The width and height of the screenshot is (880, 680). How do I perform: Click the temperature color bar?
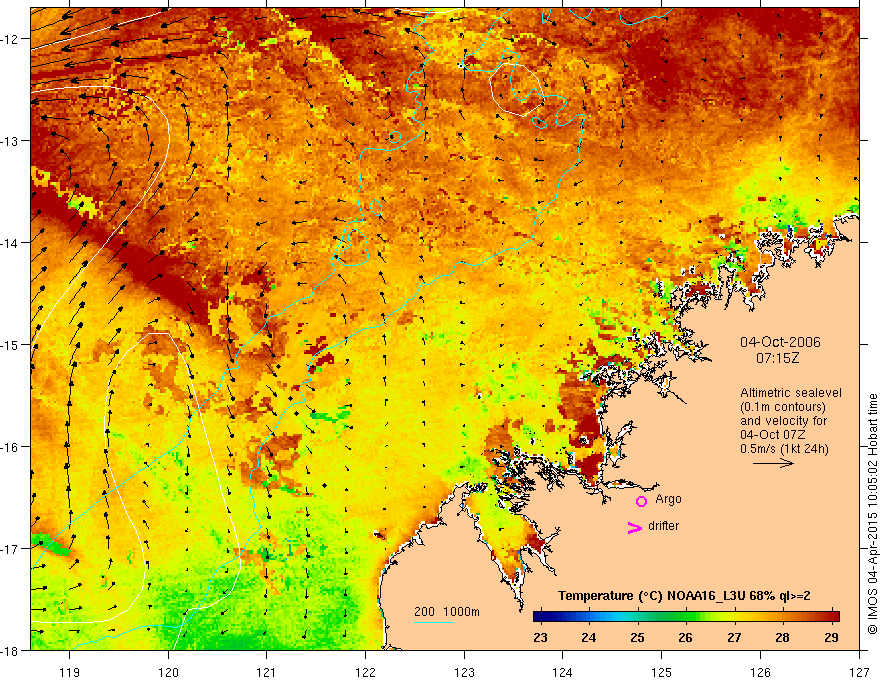(x=686, y=616)
